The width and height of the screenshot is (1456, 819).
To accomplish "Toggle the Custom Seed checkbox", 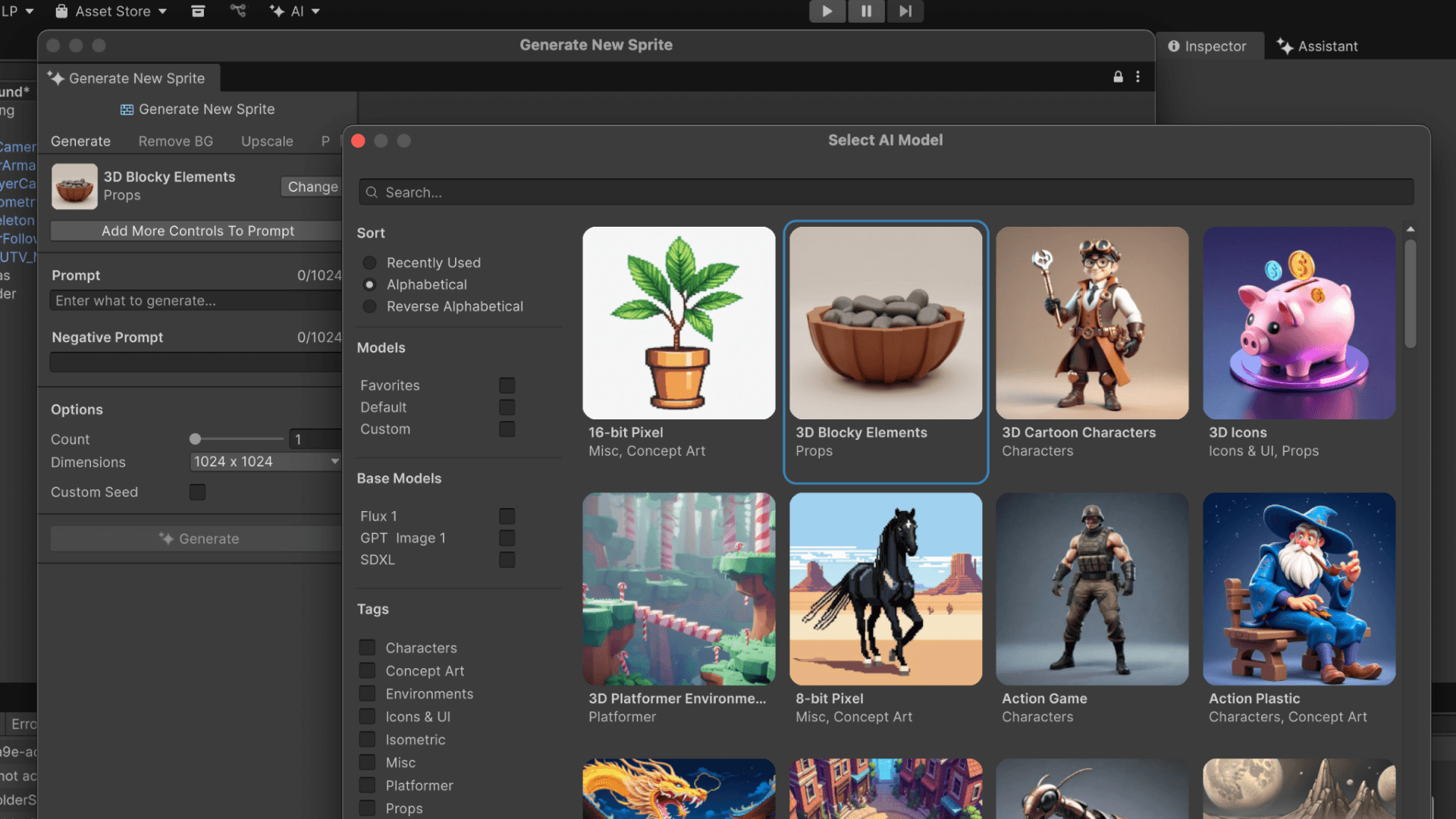I will (x=197, y=492).
